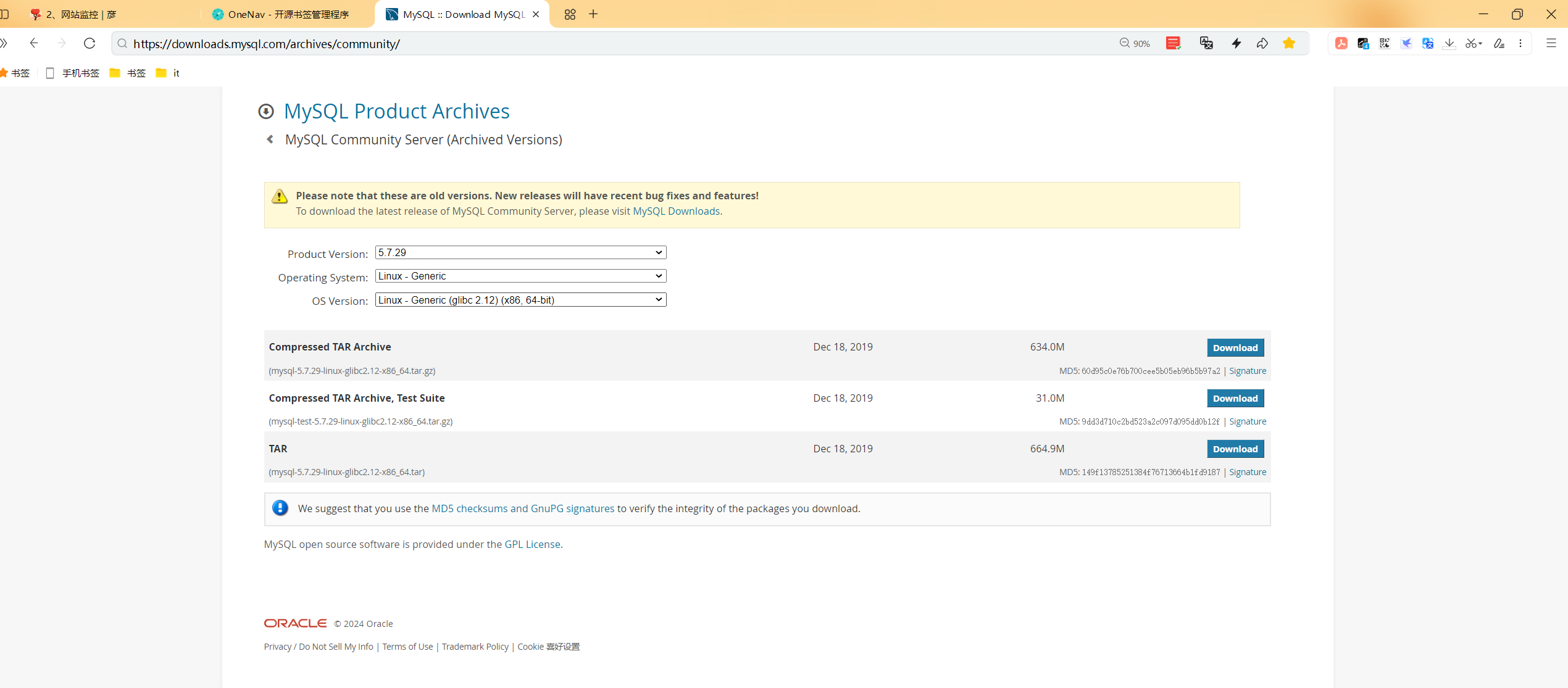Open the QR code extension
The image size is (1568, 688).
[x=1385, y=43]
